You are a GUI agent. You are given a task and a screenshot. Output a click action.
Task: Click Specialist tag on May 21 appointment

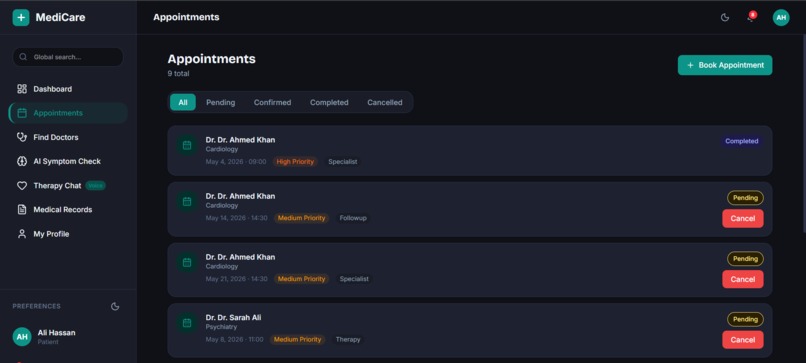[x=354, y=279]
